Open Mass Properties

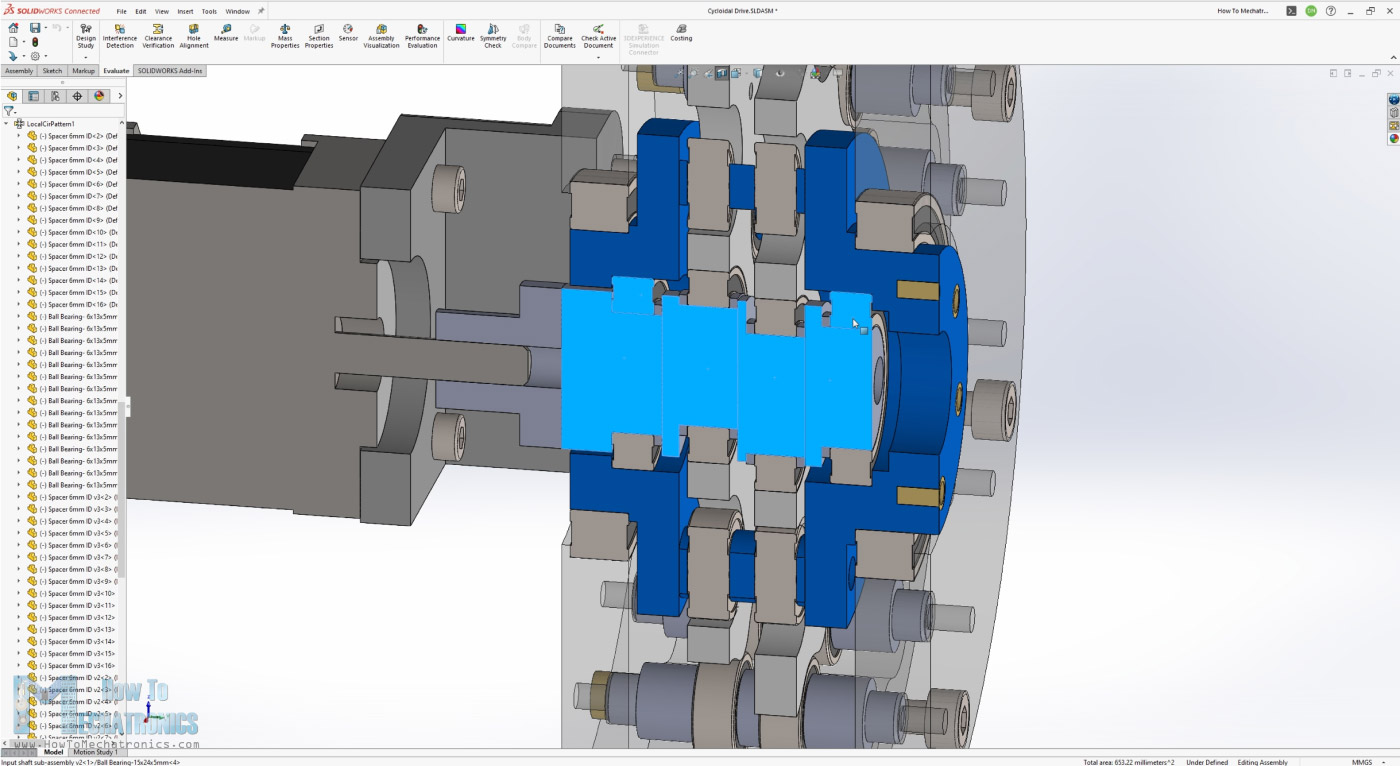pyautogui.click(x=285, y=34)
